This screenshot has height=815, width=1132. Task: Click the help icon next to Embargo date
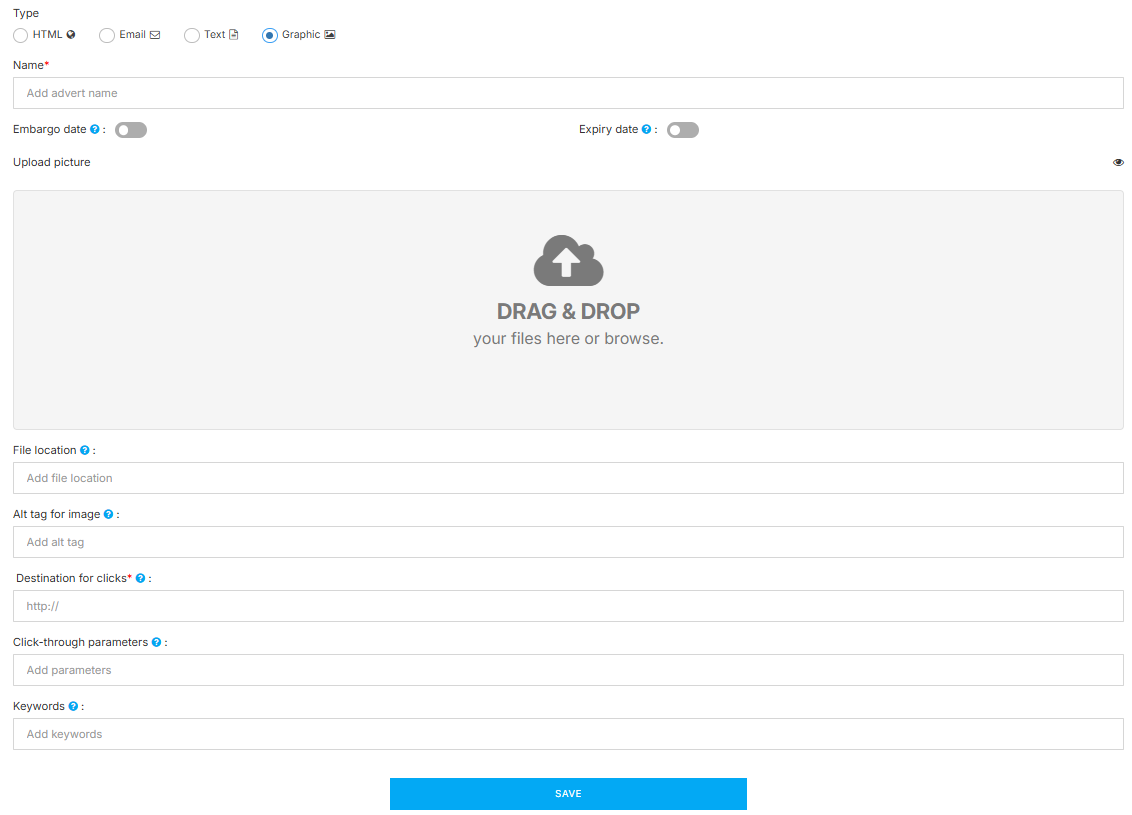click(95, 130)
